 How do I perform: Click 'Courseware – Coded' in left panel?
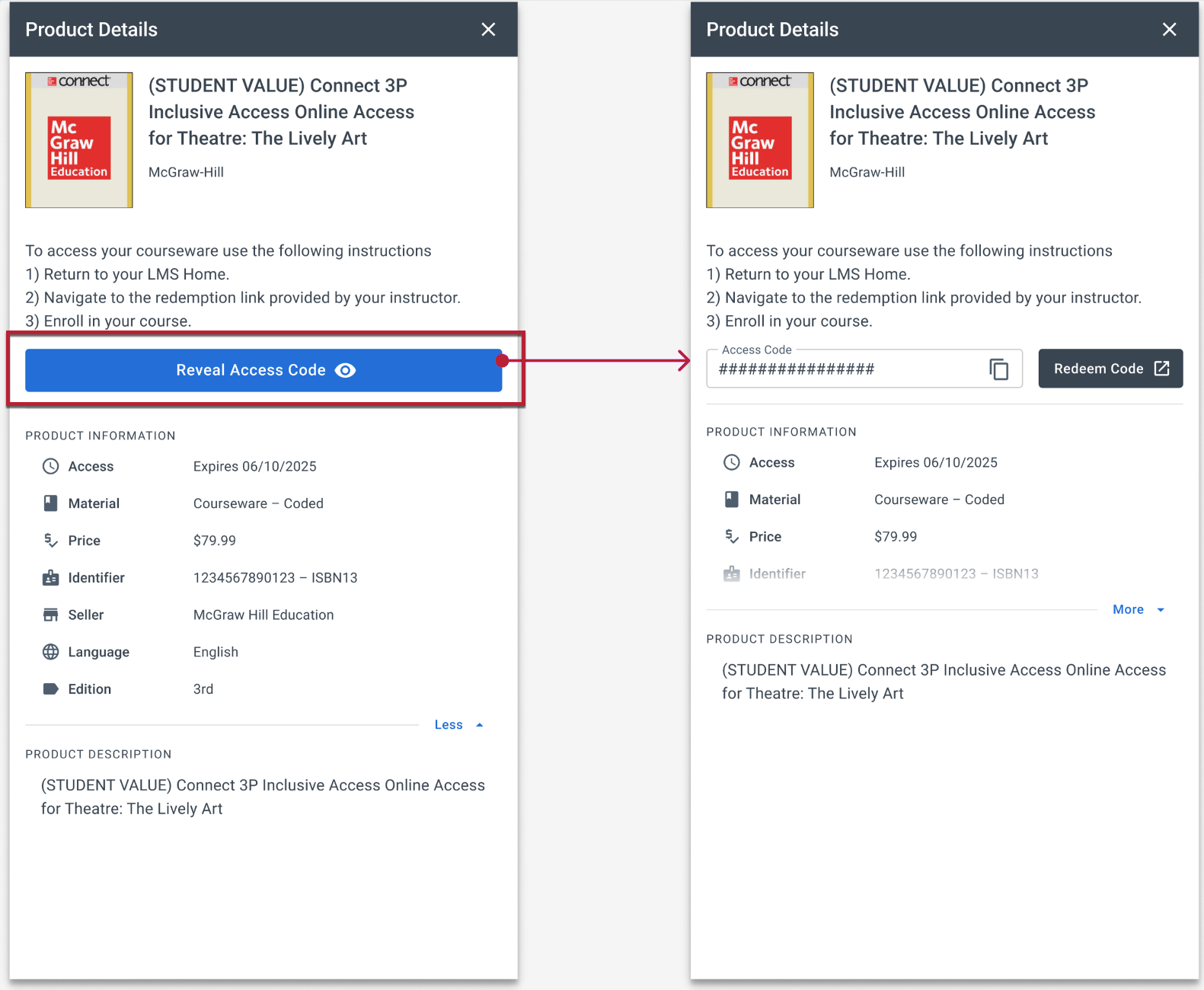(258, 503)
